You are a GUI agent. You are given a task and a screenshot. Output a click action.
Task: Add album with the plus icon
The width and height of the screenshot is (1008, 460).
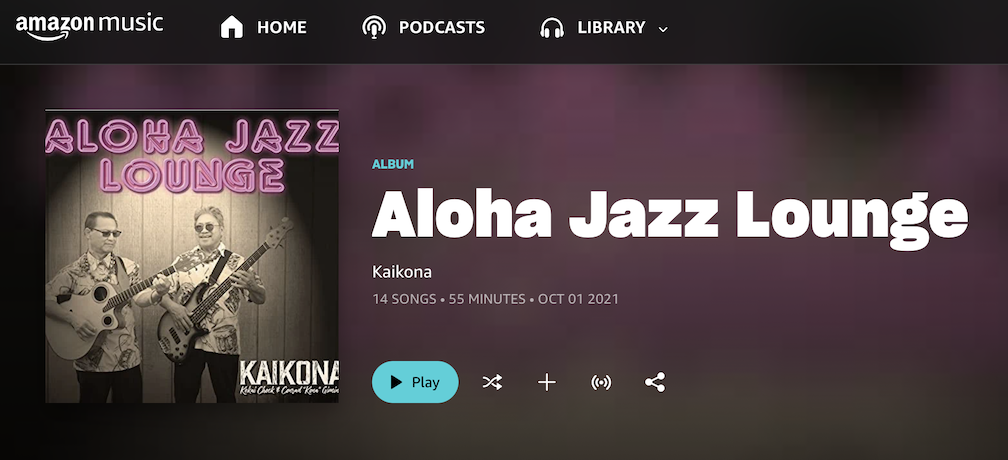click(546, 383)
